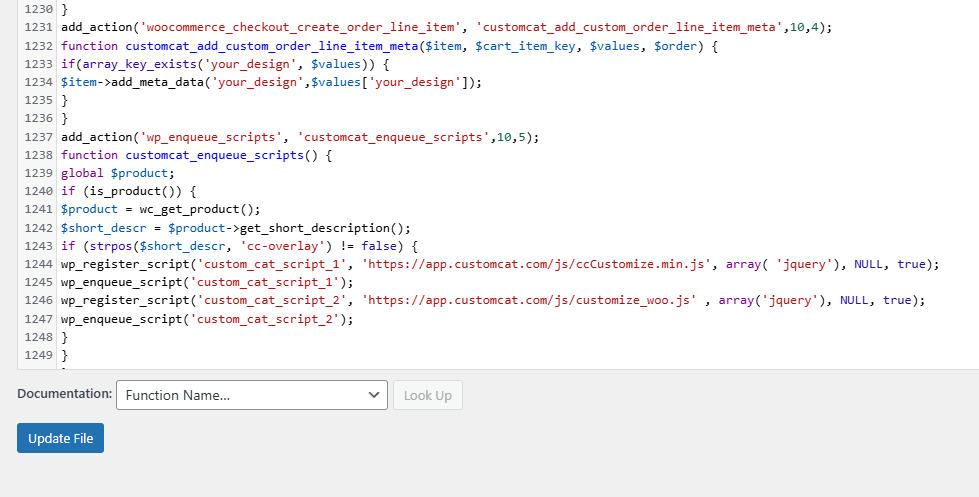Click the NULL keyword on line 1244
Screen dimensions: 979x497
pos(868,264)
